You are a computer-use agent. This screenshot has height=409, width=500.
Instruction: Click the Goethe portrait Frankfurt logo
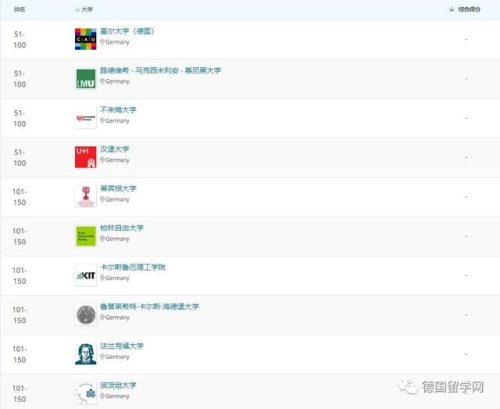(86, 354)
